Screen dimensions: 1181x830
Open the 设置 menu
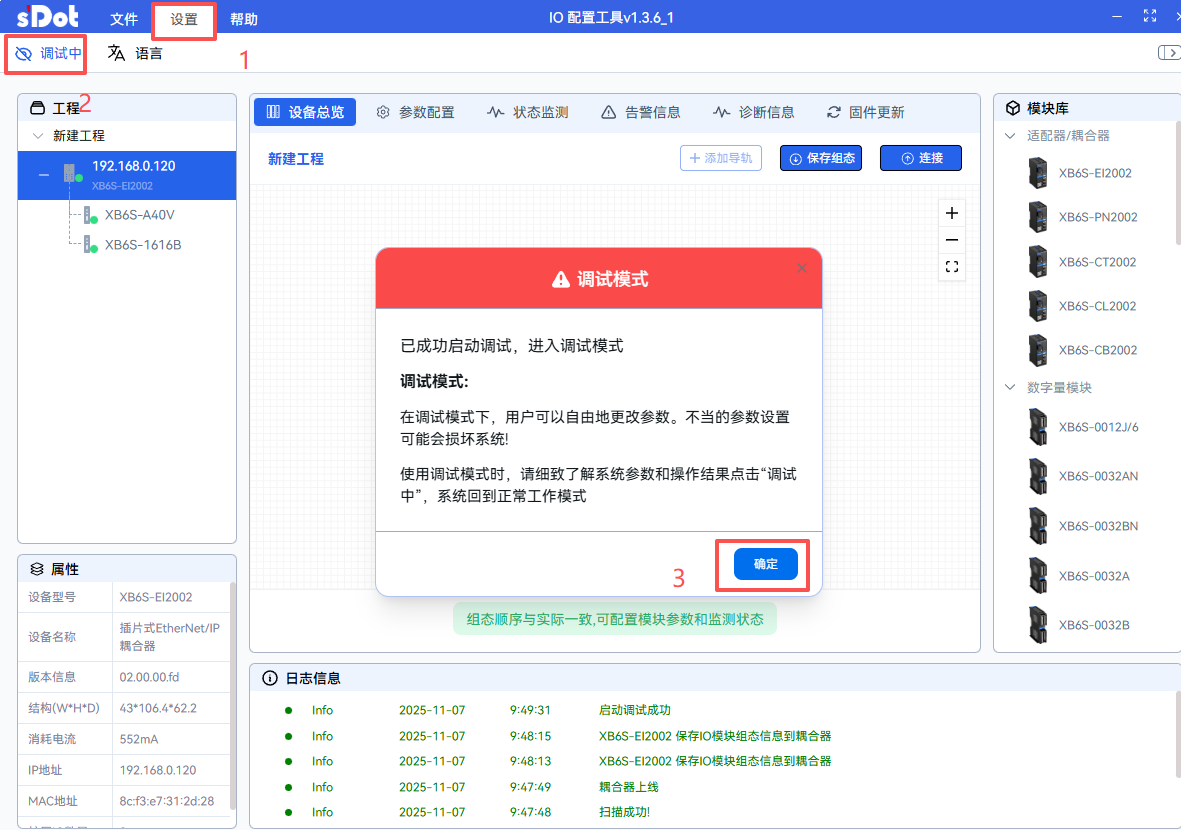tap(184, 19)
